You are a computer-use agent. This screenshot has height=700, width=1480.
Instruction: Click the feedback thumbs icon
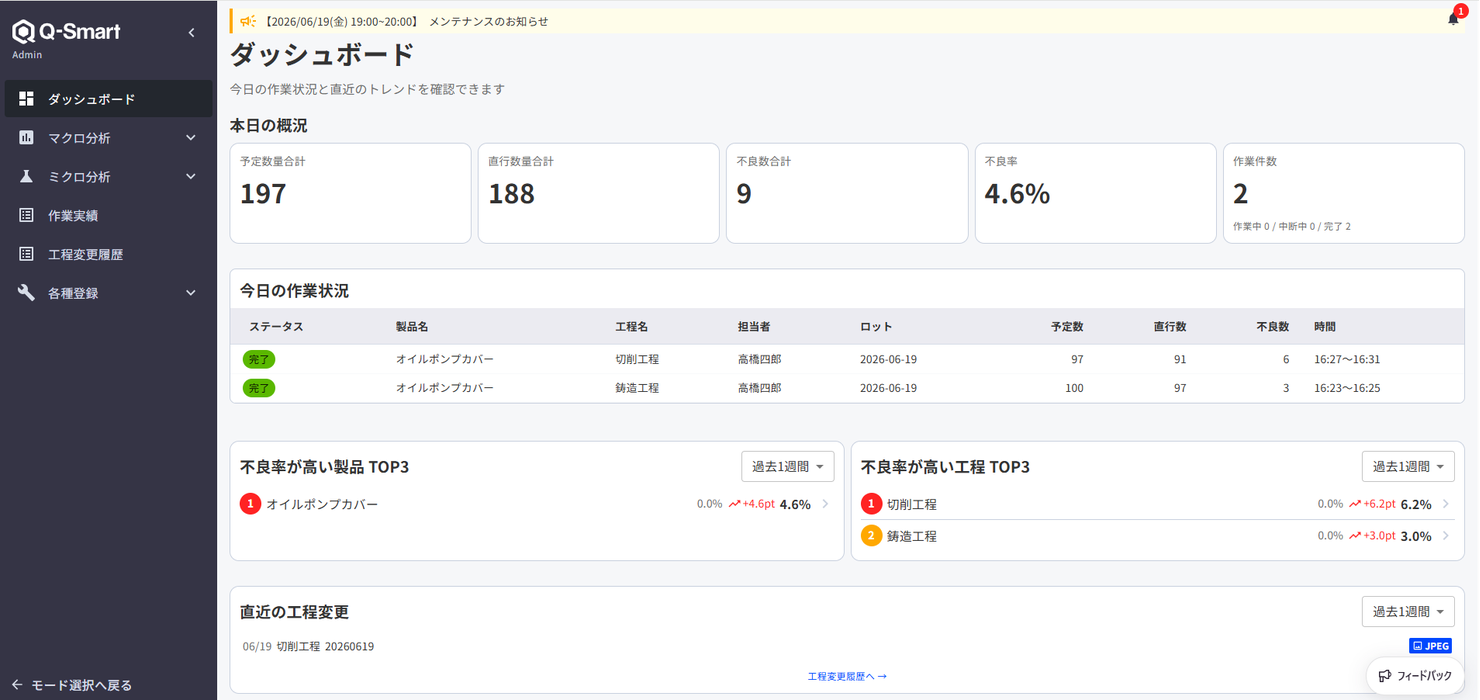point(1385,676)
